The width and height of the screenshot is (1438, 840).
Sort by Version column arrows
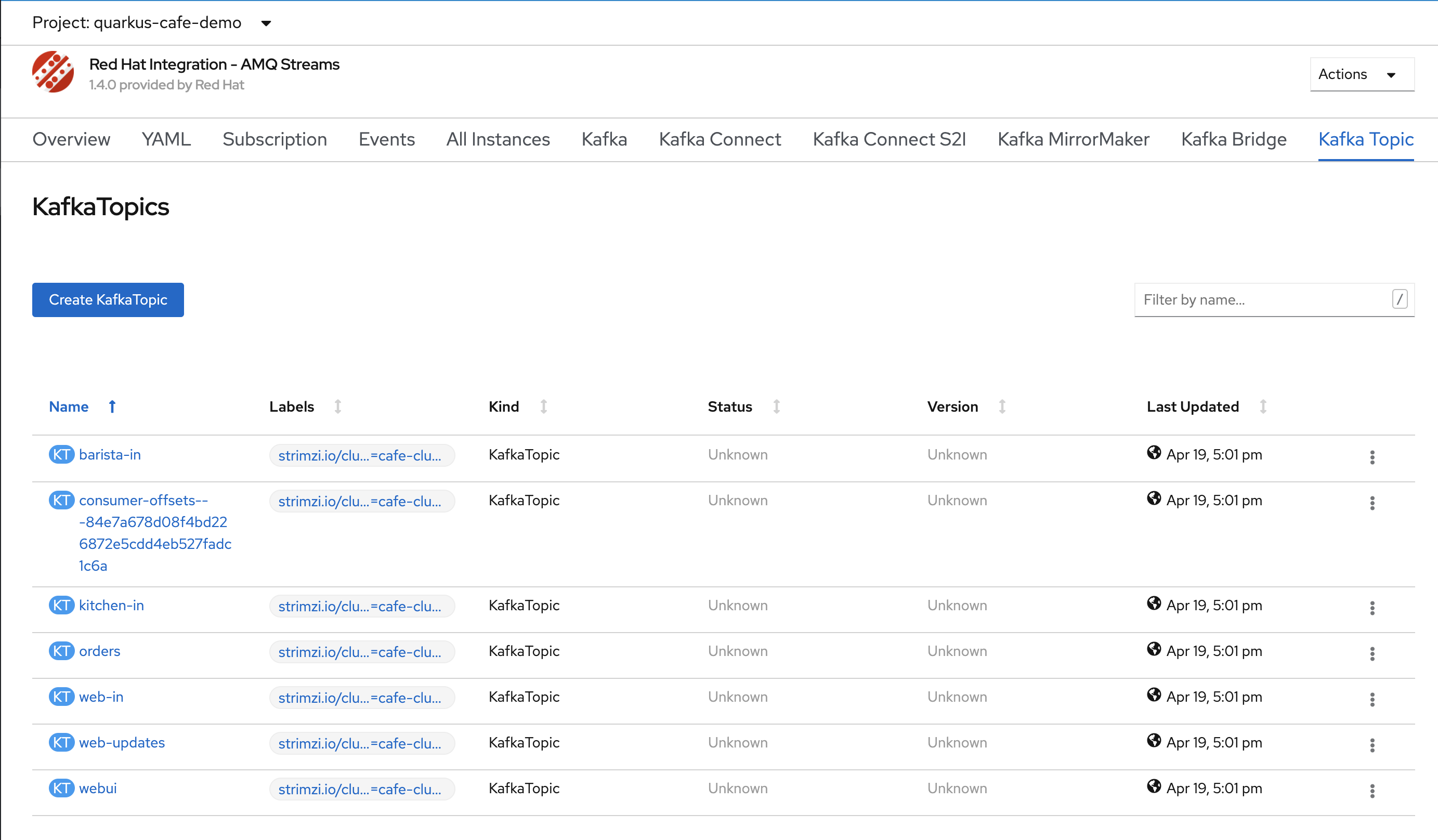(1002, 407)
